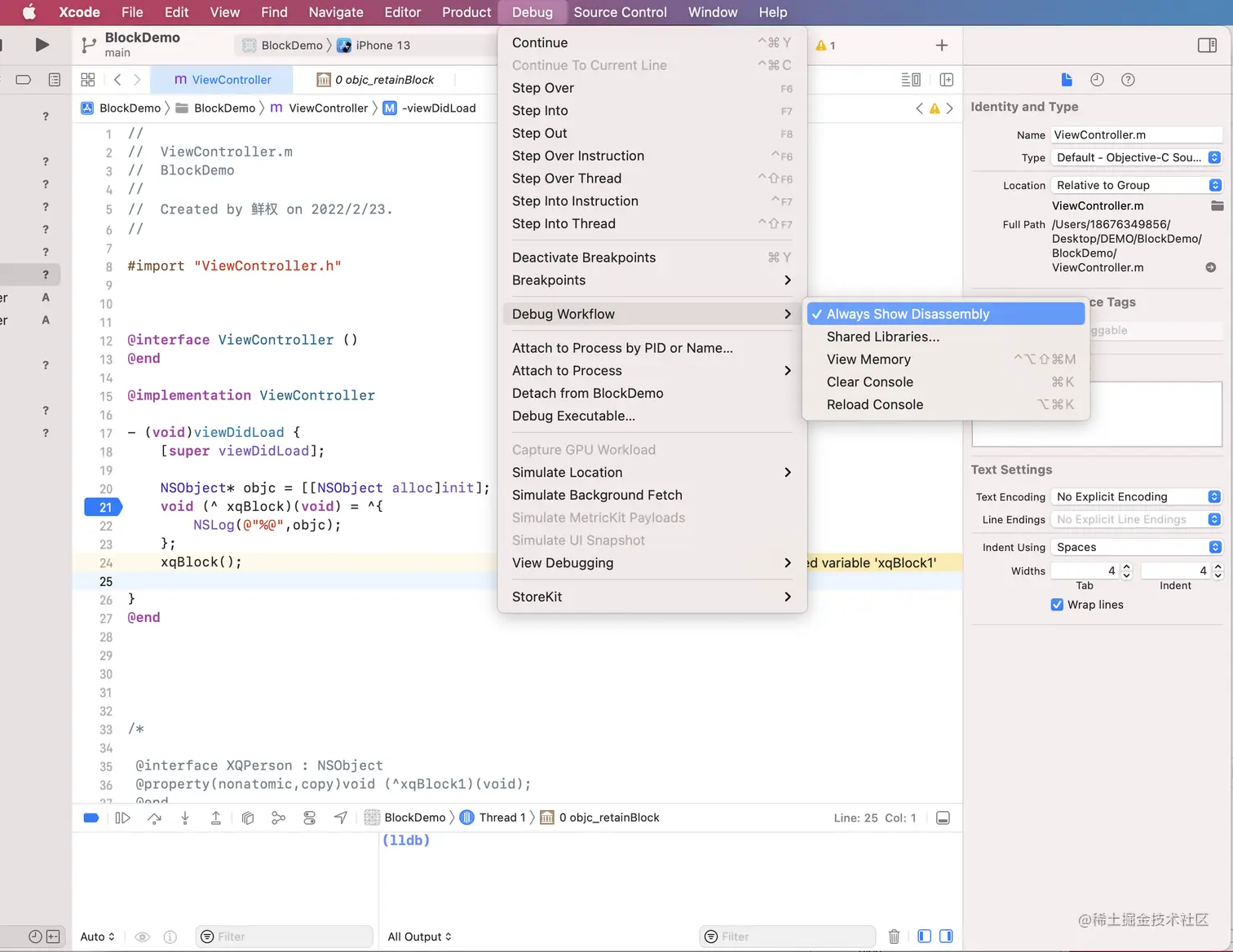Open the Type dropdown in inspector
Screen dimensions: 1233x952
coord(1136,157)
